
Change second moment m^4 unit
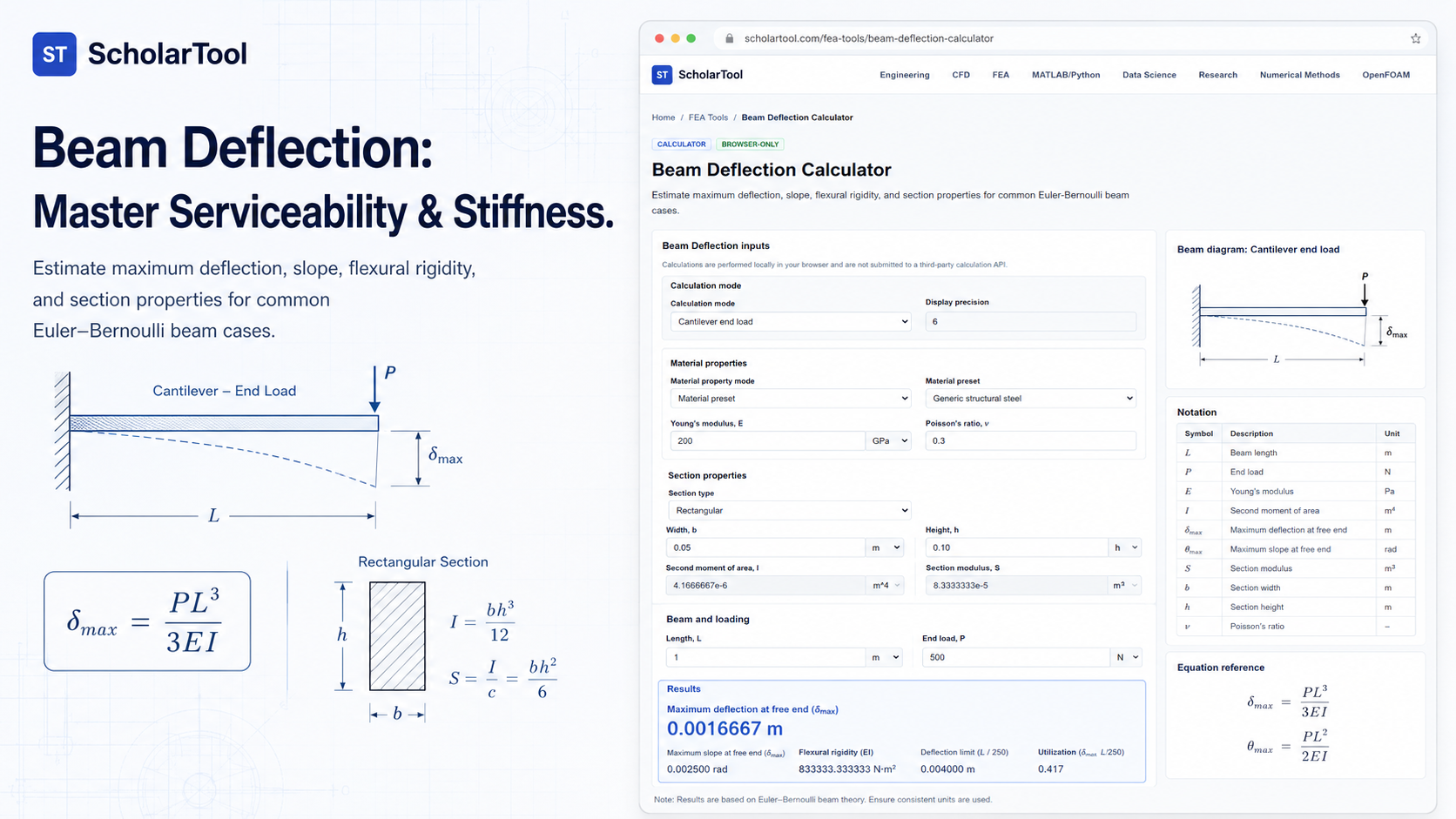coord(885,586)
